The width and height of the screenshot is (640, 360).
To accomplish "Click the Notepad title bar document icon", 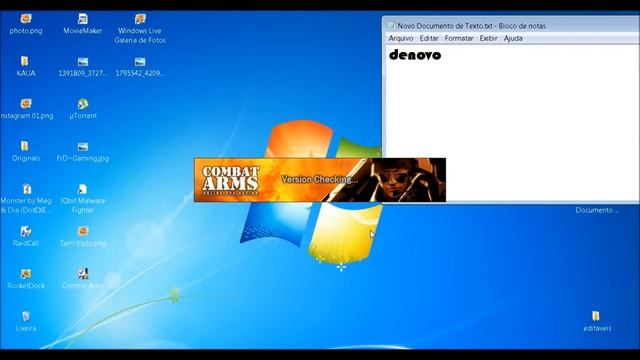I will coord(391,25).
